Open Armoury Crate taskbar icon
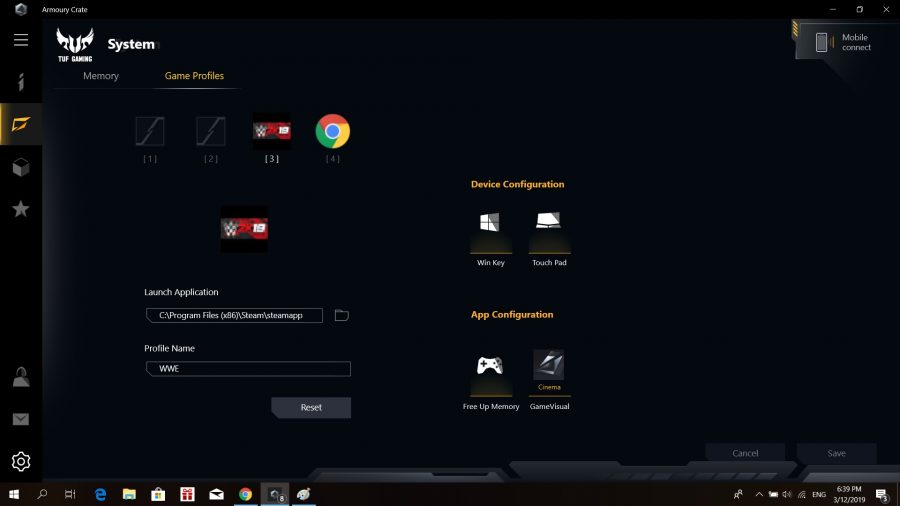This screenshot has height=506, width=900. click(x=275, y=494)
